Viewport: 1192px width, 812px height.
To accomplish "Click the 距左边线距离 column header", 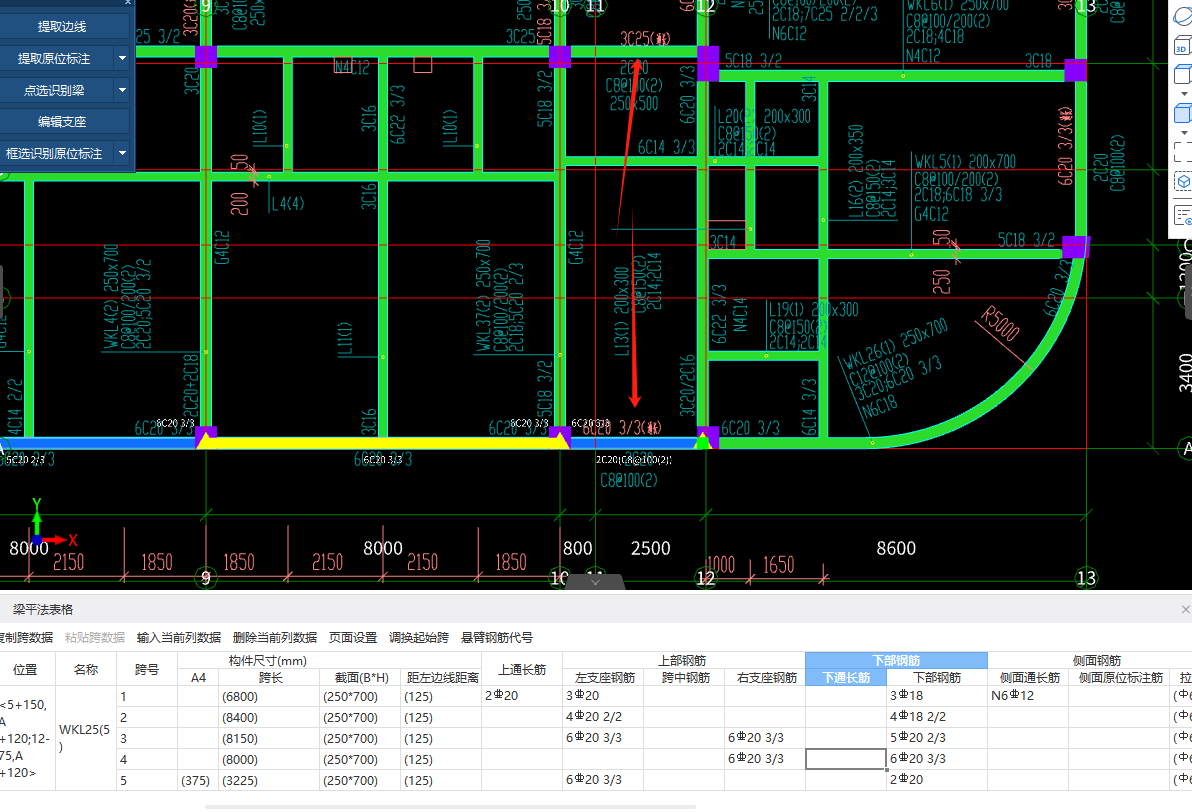I will pos(441,677).
